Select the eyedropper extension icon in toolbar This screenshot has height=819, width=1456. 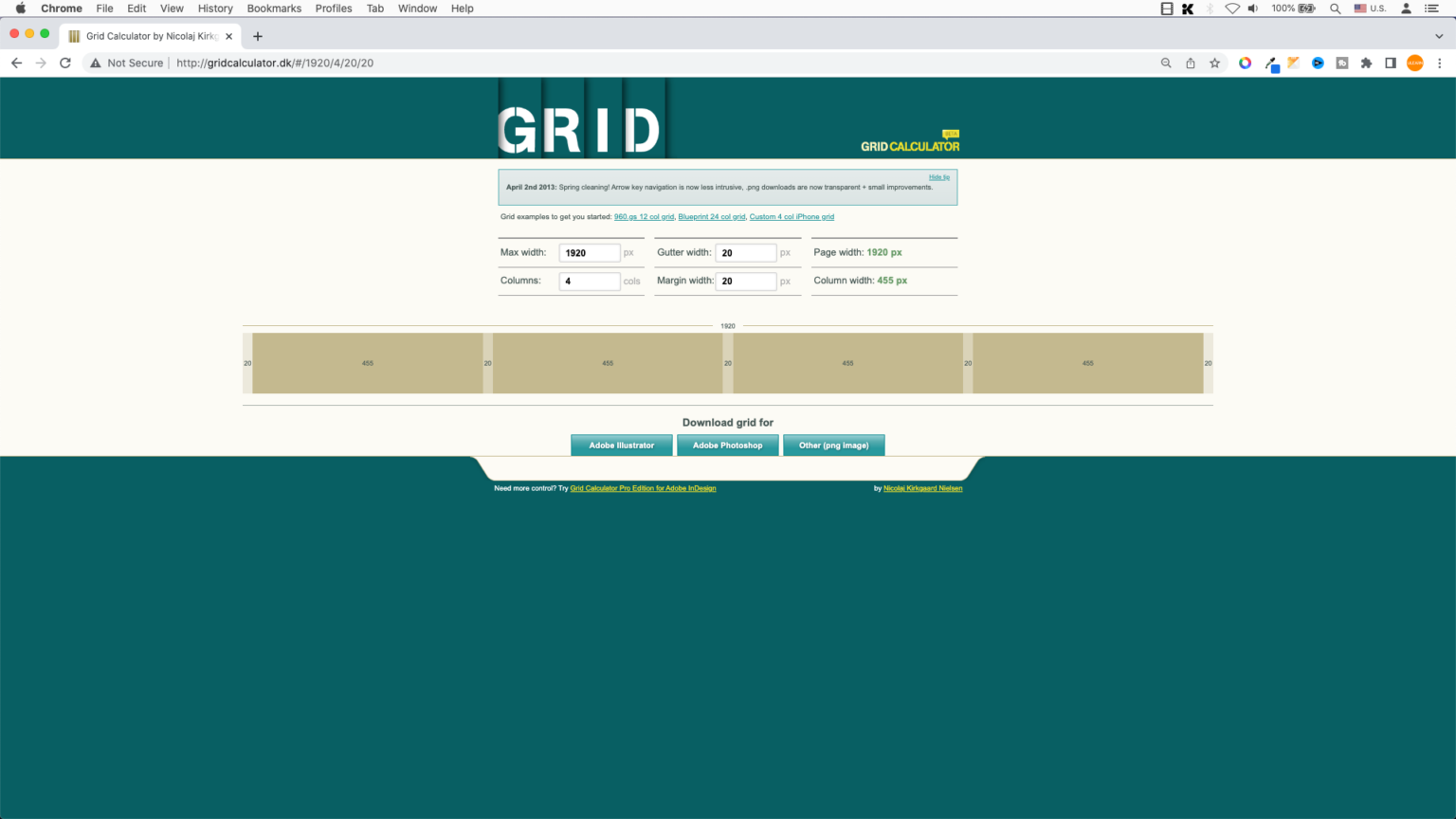coord(1271,63)
